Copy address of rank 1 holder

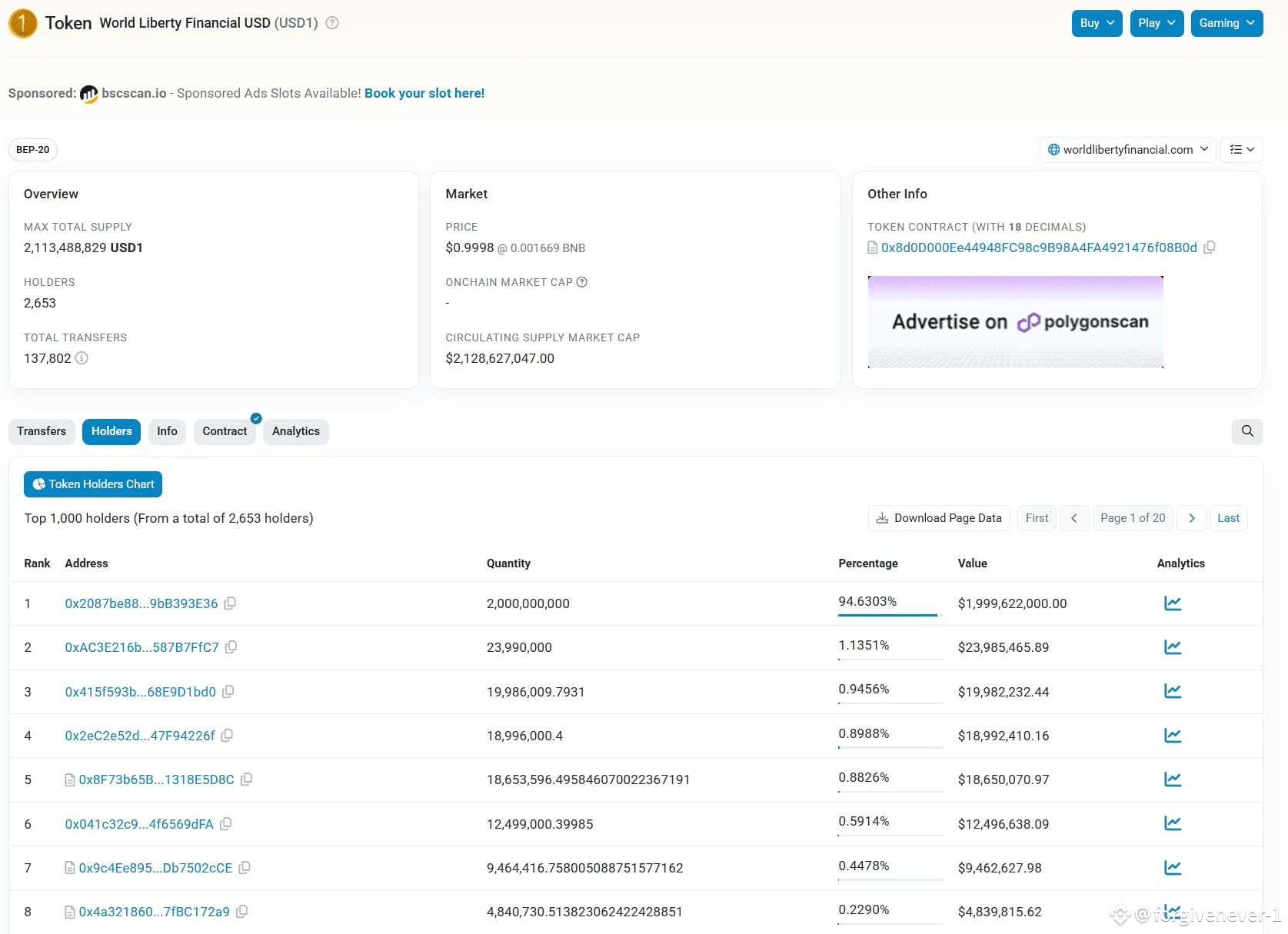click(x=230, y=603)
